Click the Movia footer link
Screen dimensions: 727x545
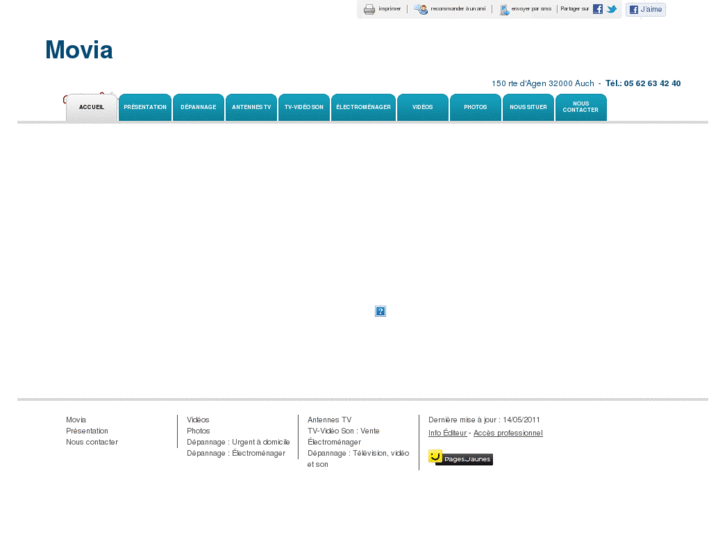[76, 420]
